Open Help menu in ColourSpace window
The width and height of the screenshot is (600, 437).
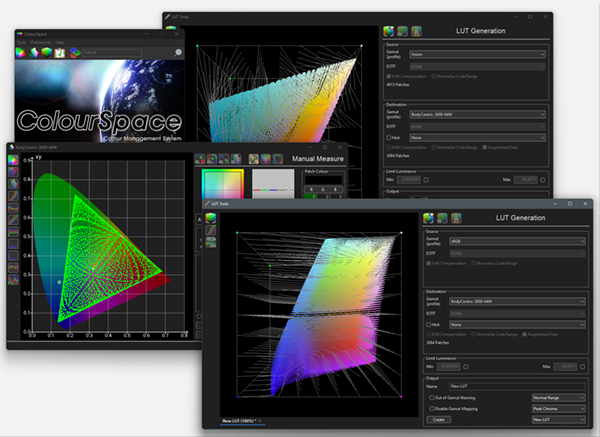click(60, 42)
